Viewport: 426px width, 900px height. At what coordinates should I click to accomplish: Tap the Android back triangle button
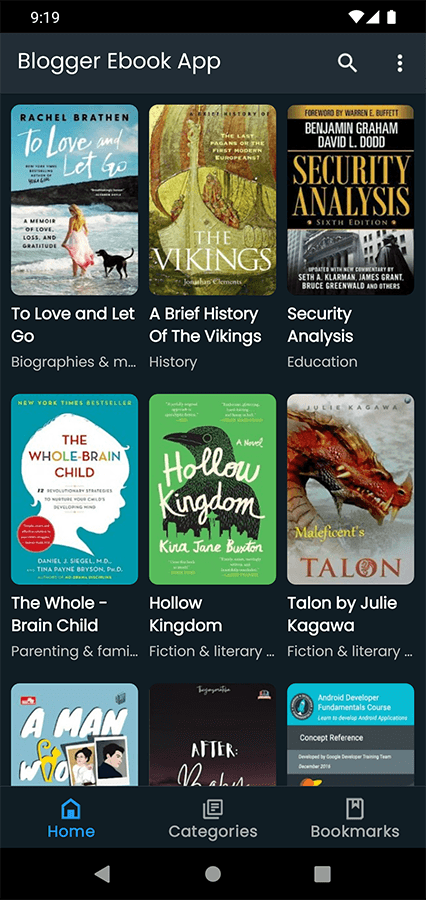[103, 874]
